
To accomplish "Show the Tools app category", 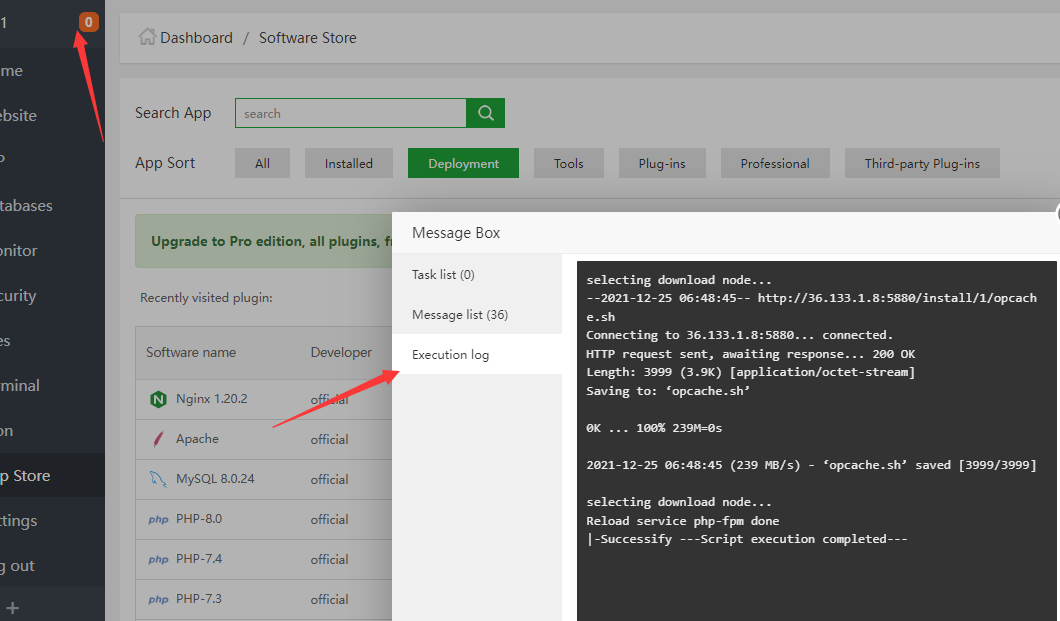I will (x=568, y=163).
